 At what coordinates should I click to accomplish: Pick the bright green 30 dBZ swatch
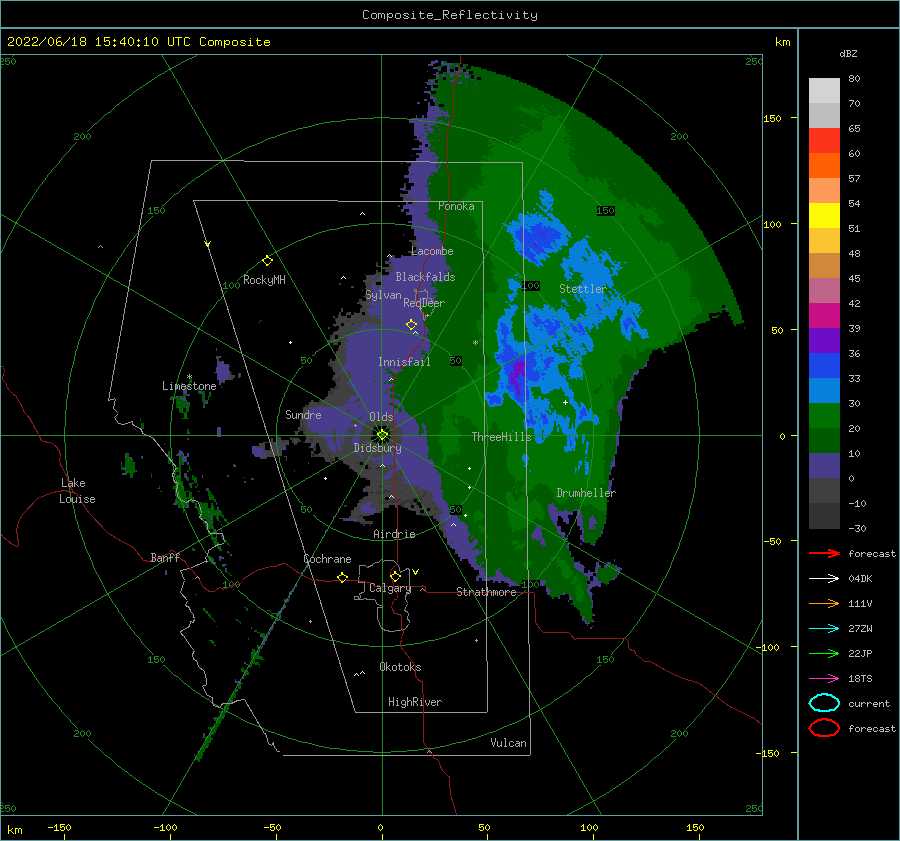click(x=824, y=416)
